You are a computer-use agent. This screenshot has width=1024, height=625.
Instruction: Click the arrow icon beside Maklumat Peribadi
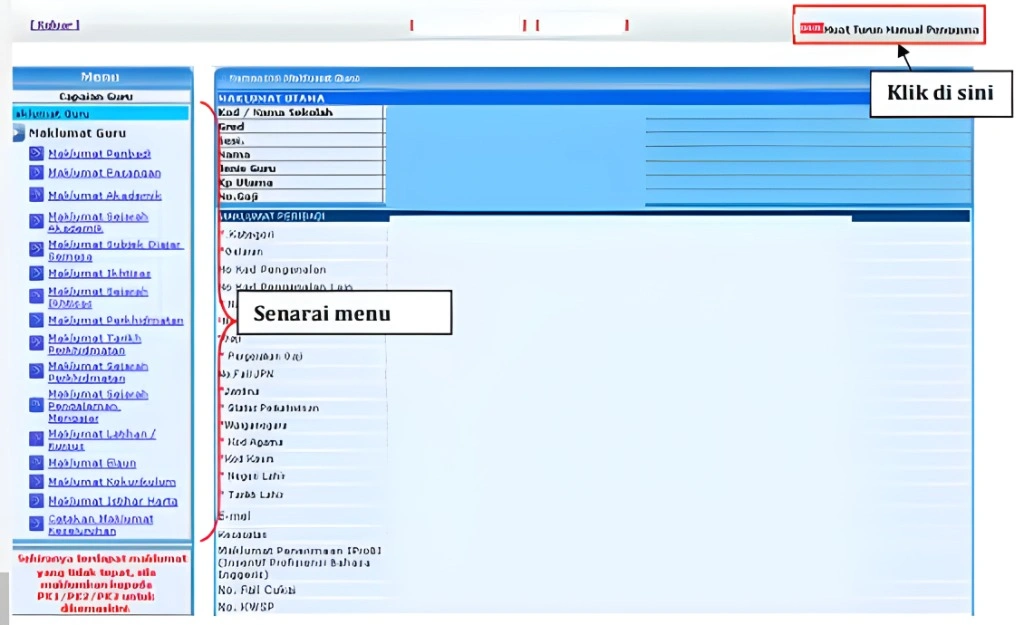tap(37, 154)
